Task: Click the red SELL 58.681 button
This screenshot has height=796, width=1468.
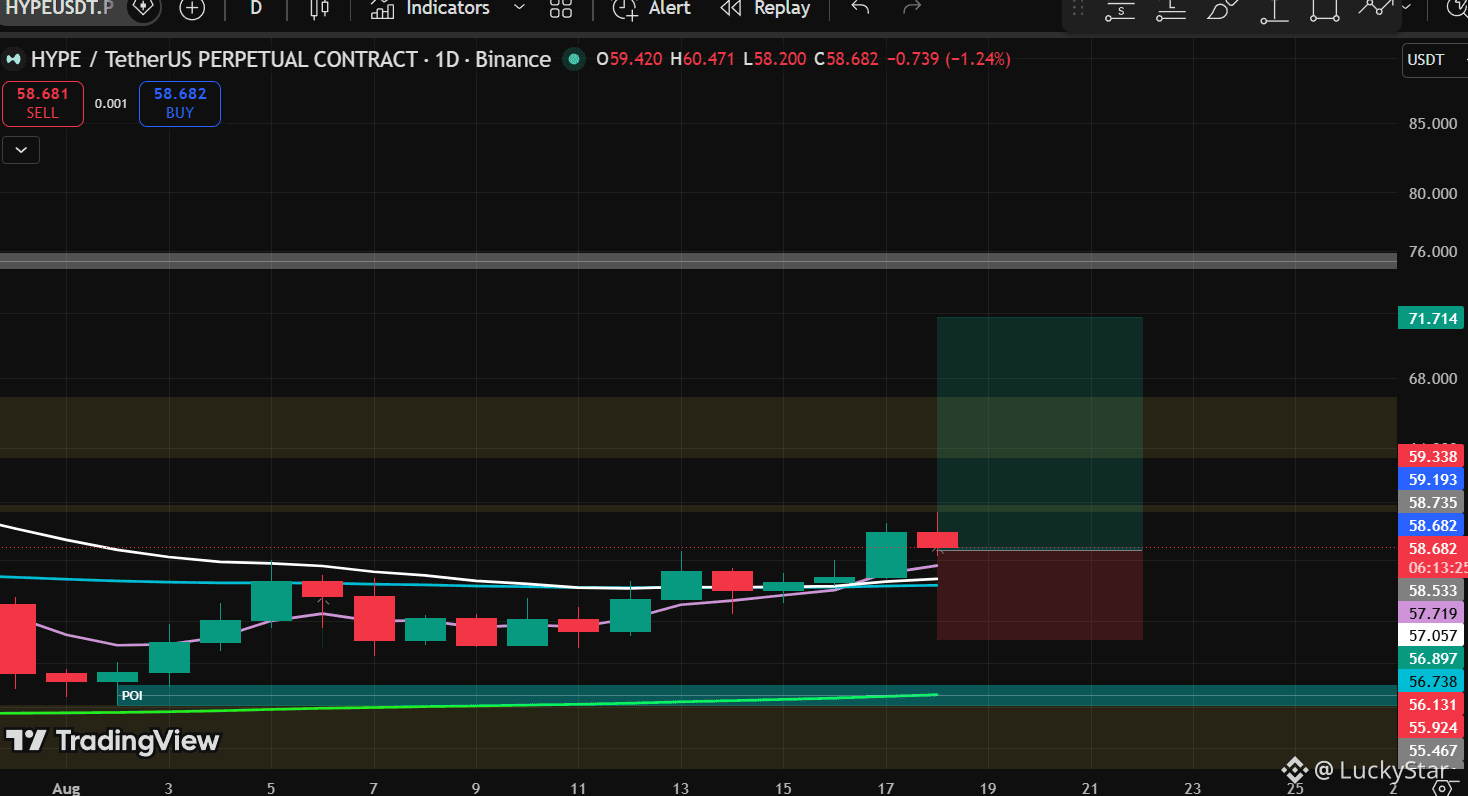Action: [43, 104]
